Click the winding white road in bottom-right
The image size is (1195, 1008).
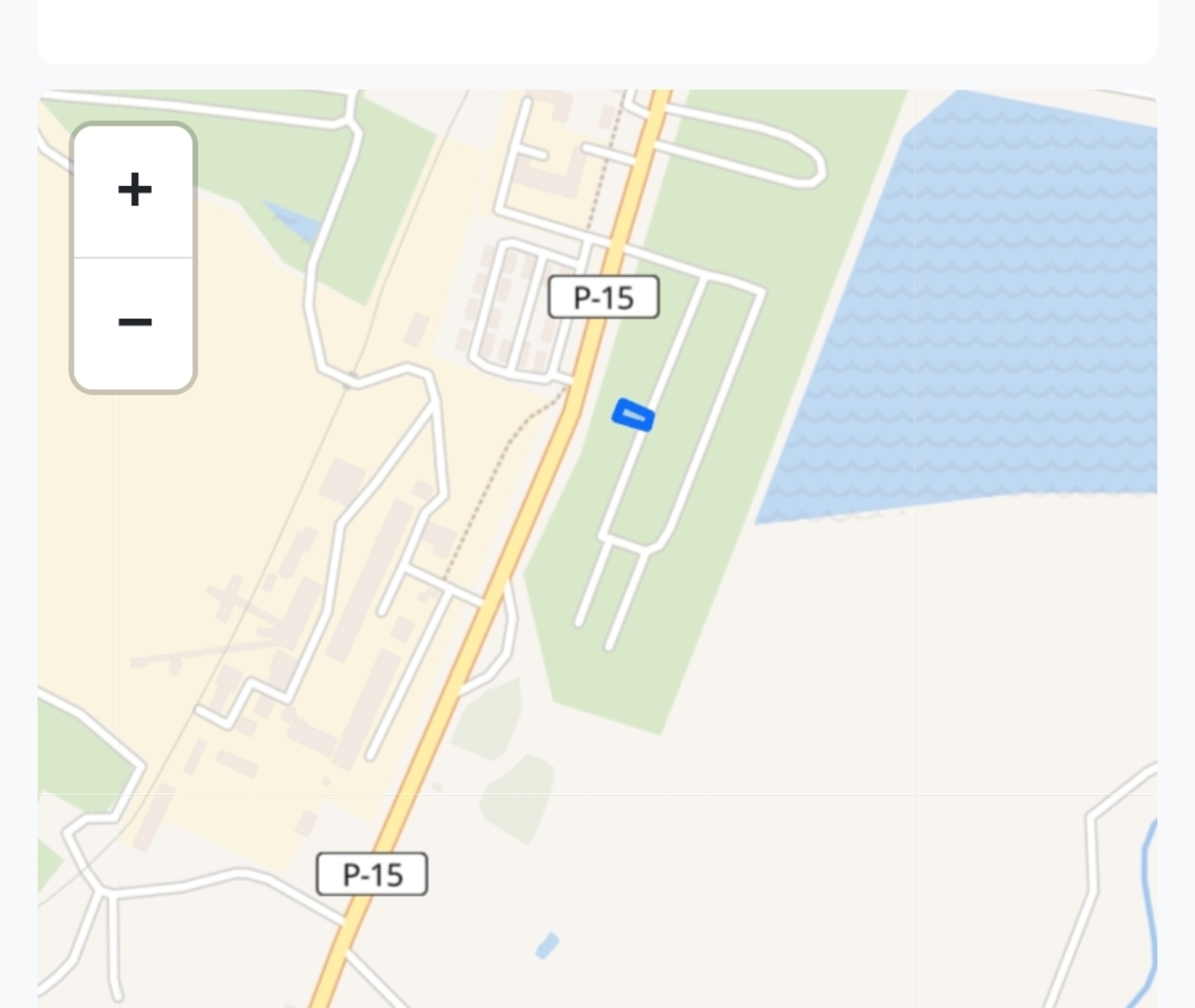(1094, 881)
